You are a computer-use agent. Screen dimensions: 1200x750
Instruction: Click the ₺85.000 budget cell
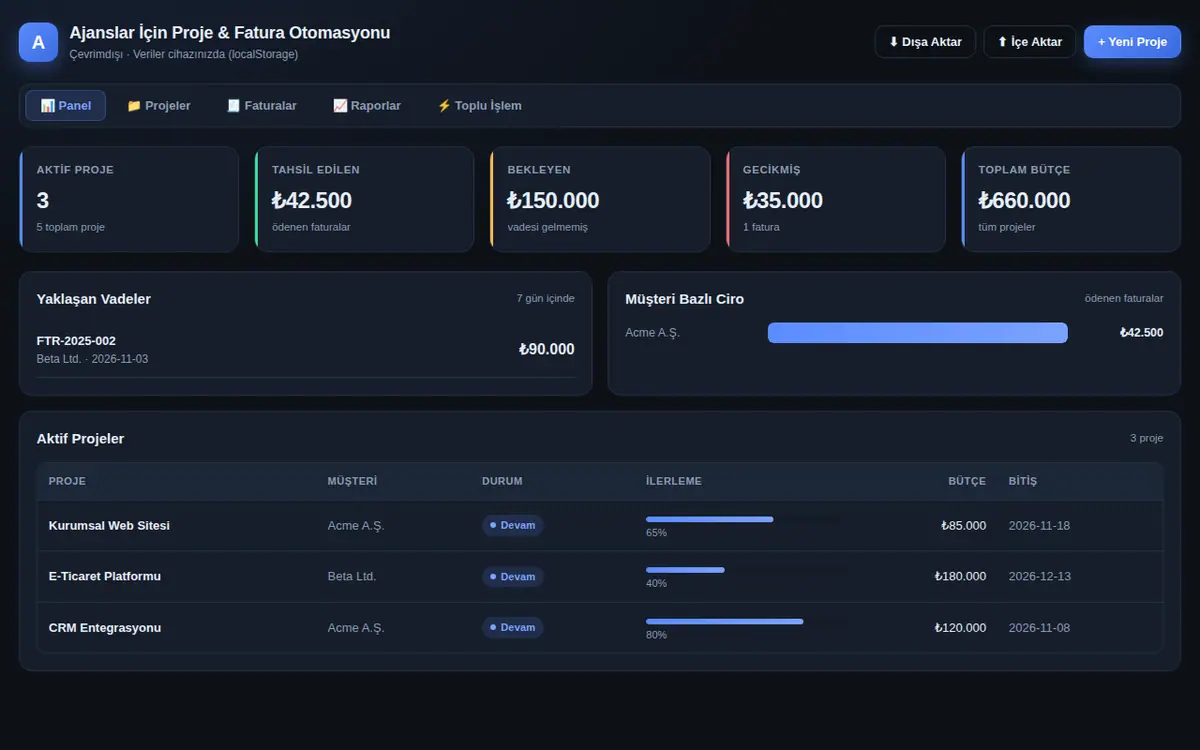pyautogui.click(x=964, y=526)
